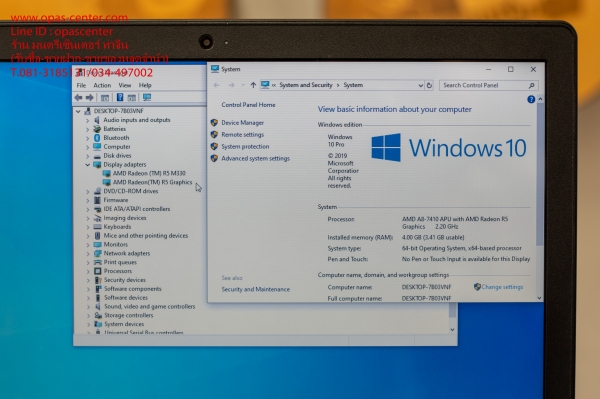
Task: Maximize the System window
Action: (x=510, y=69)
